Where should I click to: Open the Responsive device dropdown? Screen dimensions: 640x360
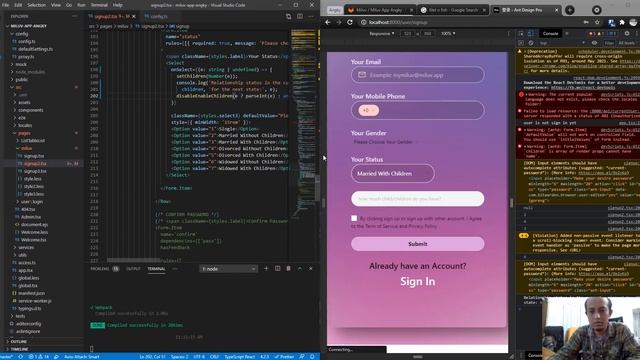[x=382, y=33]
